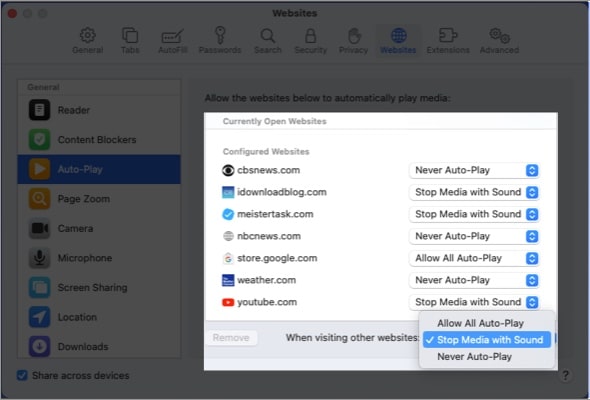Screen dimensions: 590x400
Task: Toggle the Share across devices checkbox
Action: [22, 375]
